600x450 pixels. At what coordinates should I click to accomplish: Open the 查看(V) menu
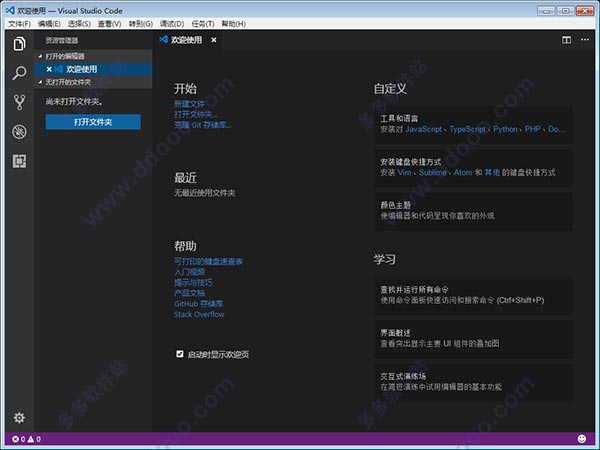(x=109, y=24)
